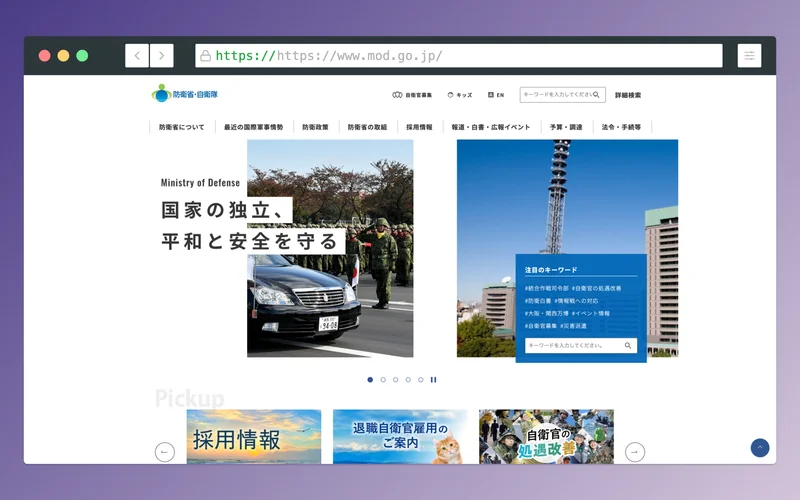Select the third slideshow dot indicator
800x500 pixels.
[395, 380]
